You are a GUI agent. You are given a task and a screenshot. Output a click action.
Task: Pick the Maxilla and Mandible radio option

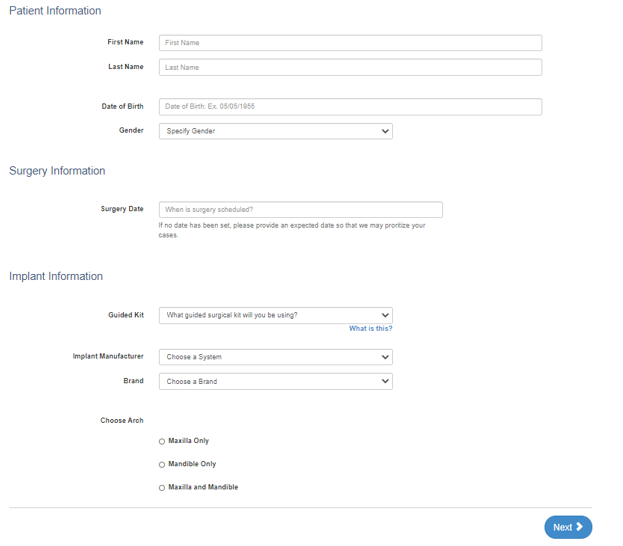162,488
